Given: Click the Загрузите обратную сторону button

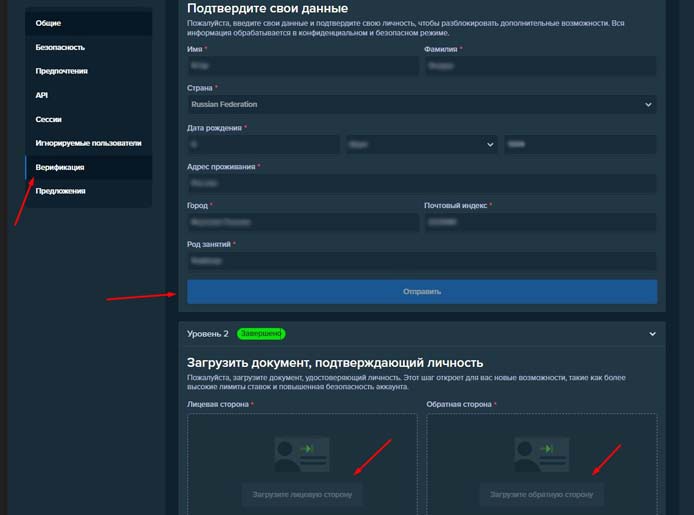Looking at the screenshot, I should 541,494.
